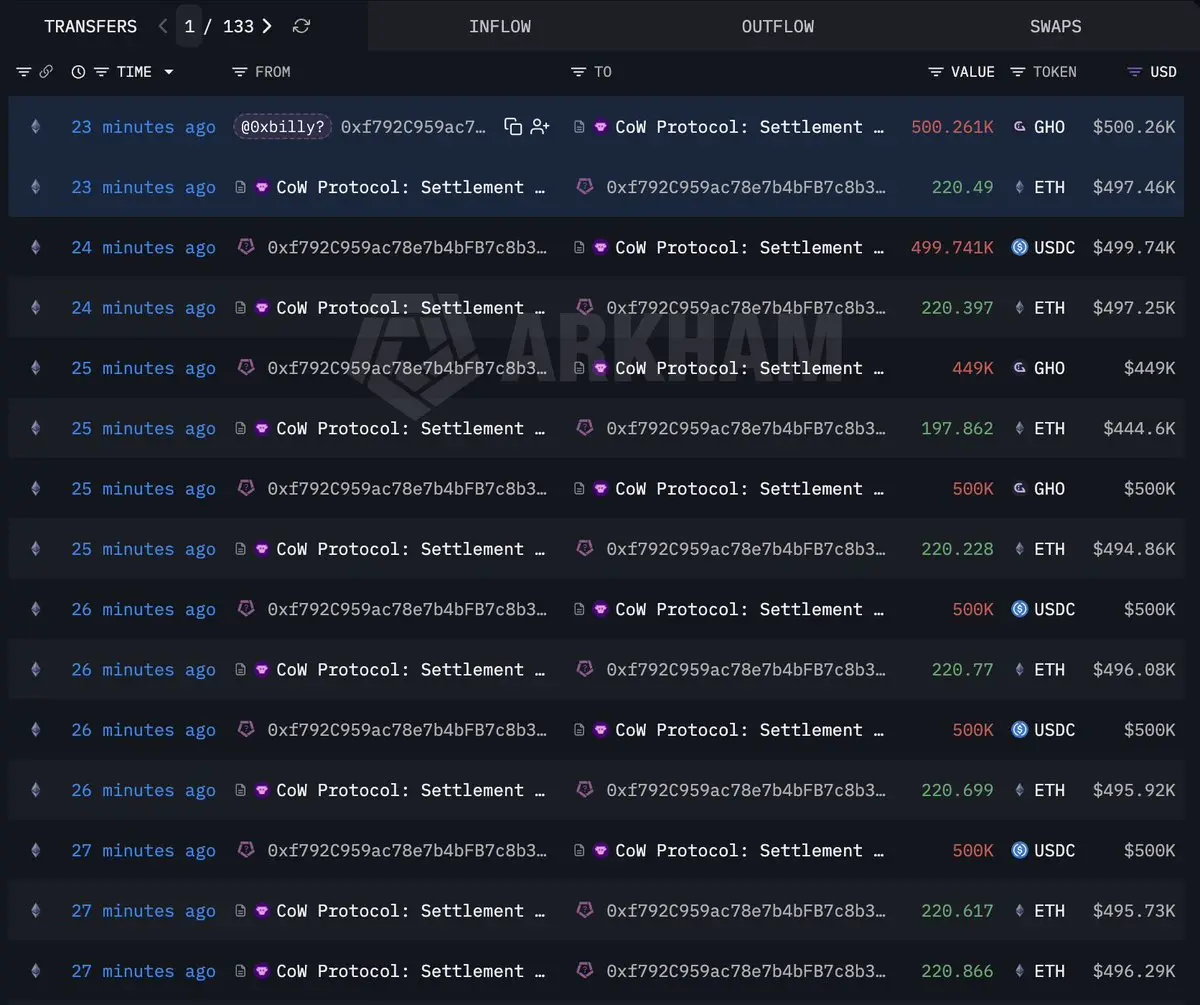The height and width of the screenshot is (1005, 1200).
Task: Click the 500.261K value cell
Action: (x=953, y=127)
